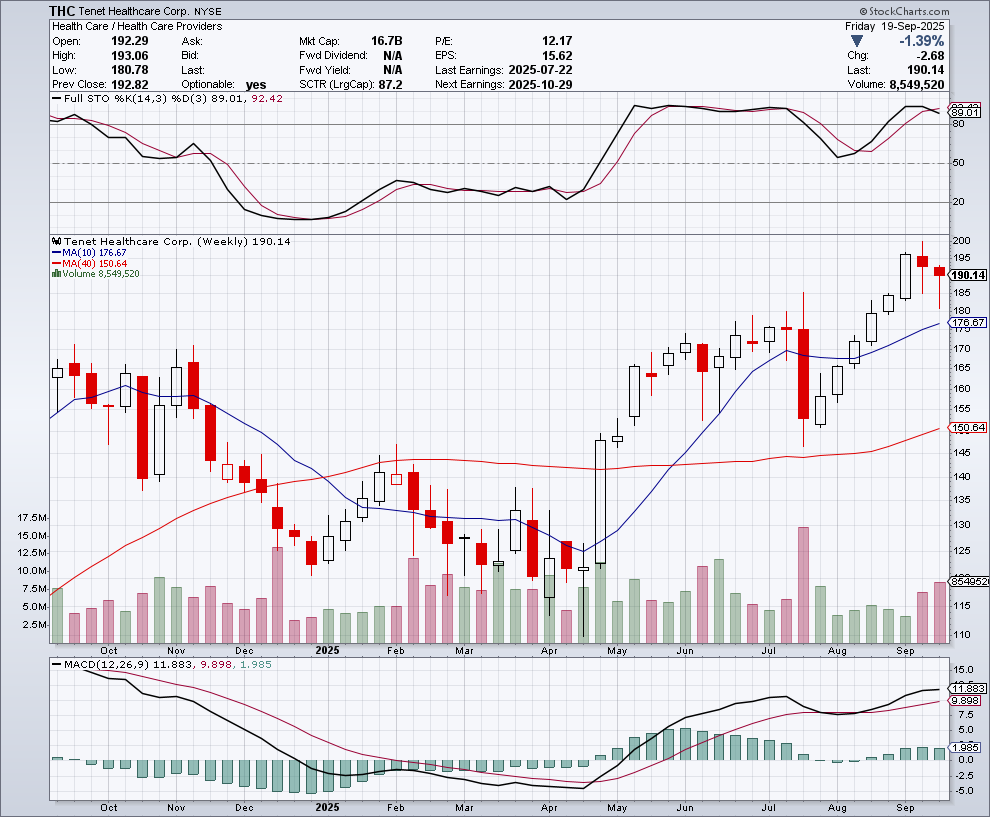Click the volume bars icon in price legend

(57, 273)
